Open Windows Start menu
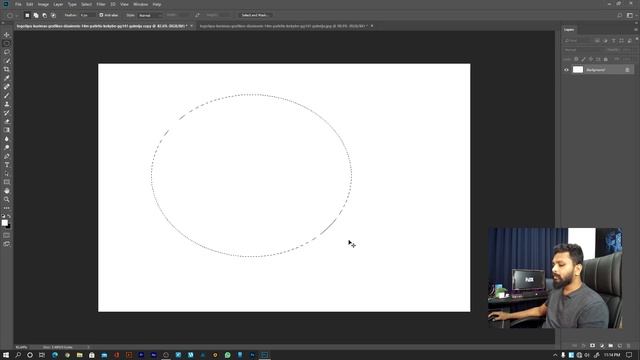Screen dimensions: 640x360 [x=6, y=355]
